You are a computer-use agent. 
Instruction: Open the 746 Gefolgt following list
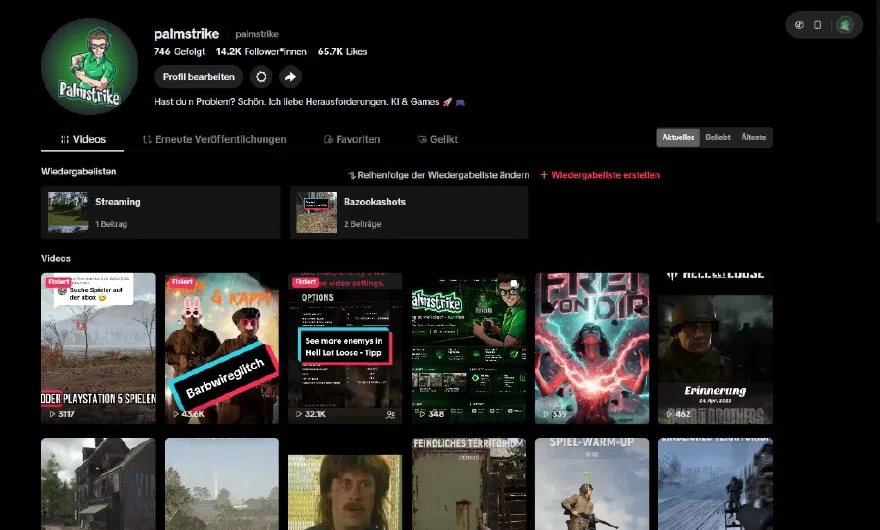(180, 52)
